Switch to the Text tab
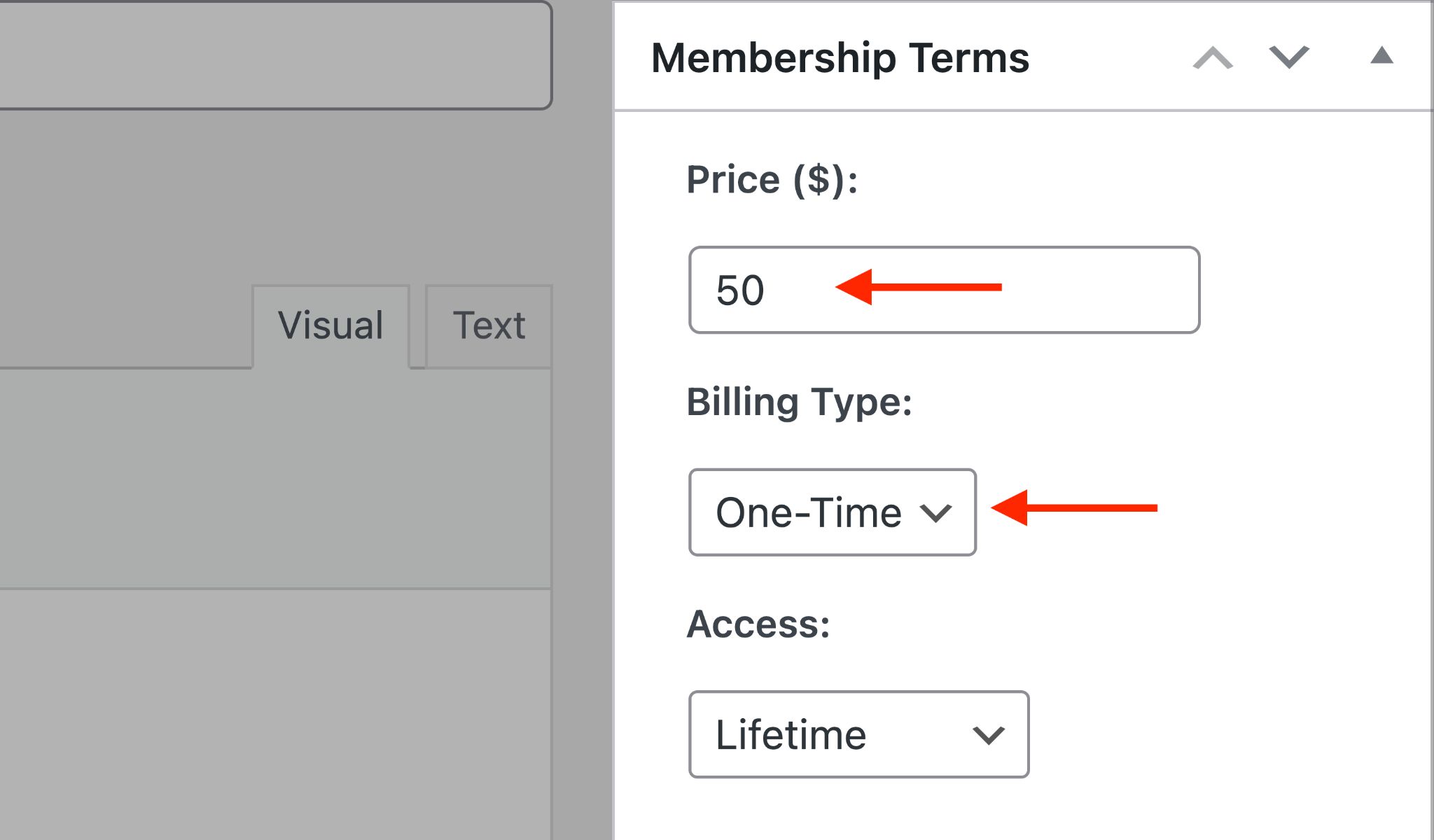 487,325
